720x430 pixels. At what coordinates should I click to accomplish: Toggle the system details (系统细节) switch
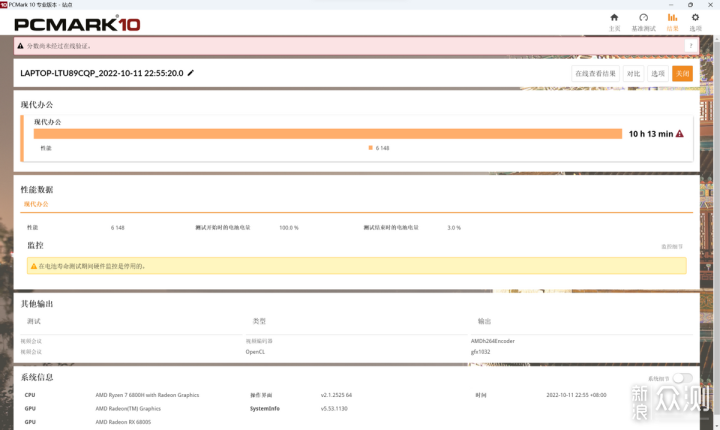[682, 379]
